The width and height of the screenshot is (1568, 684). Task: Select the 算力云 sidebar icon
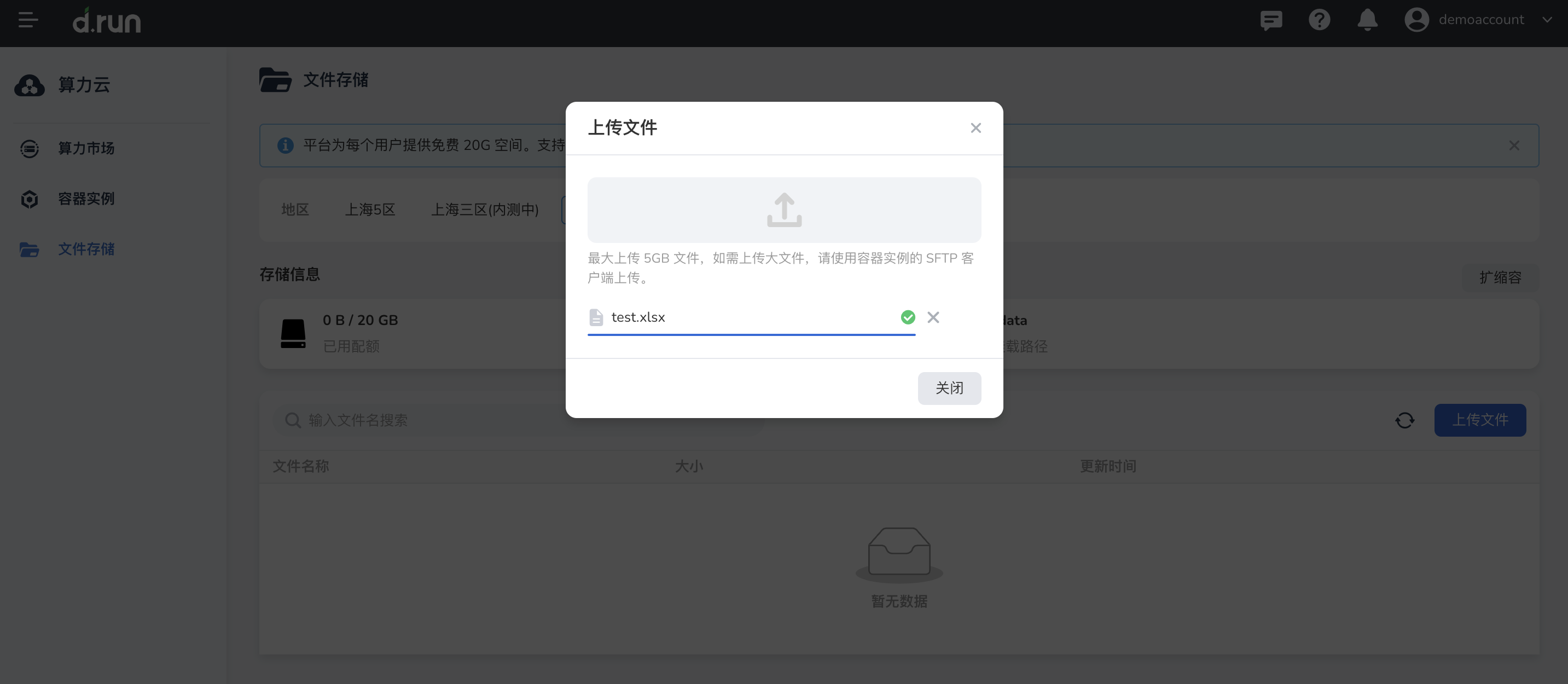point(28,85)
